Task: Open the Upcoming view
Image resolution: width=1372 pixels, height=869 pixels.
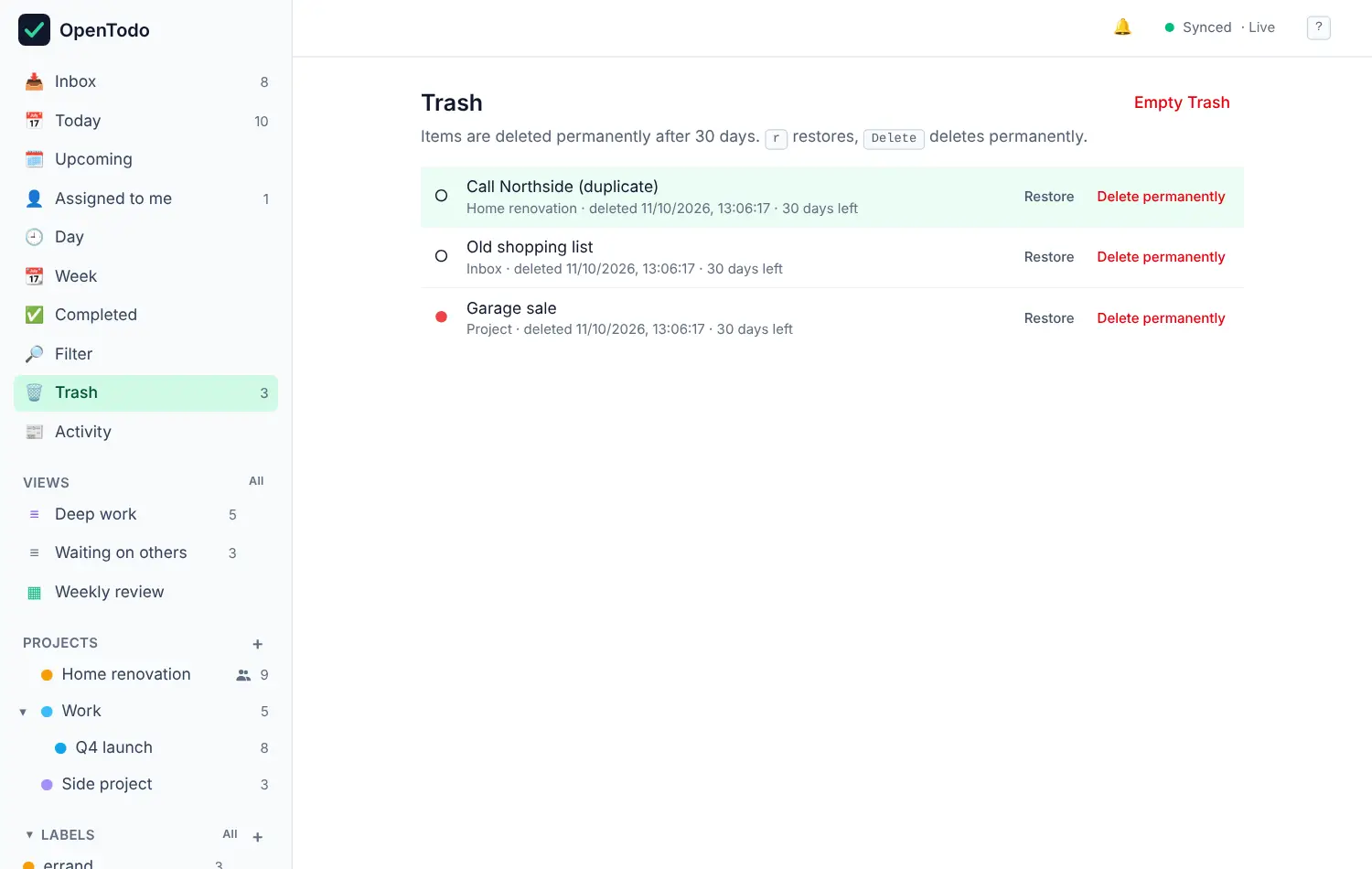Action: coord(146,159)
